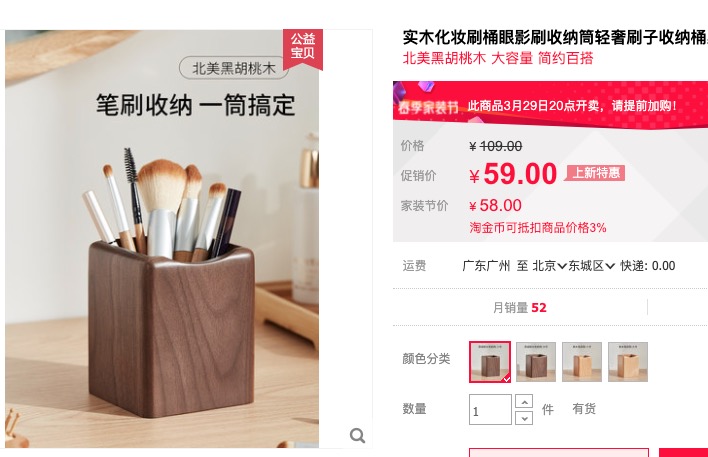Click the 春季家装节 banner

click(550, 104)
